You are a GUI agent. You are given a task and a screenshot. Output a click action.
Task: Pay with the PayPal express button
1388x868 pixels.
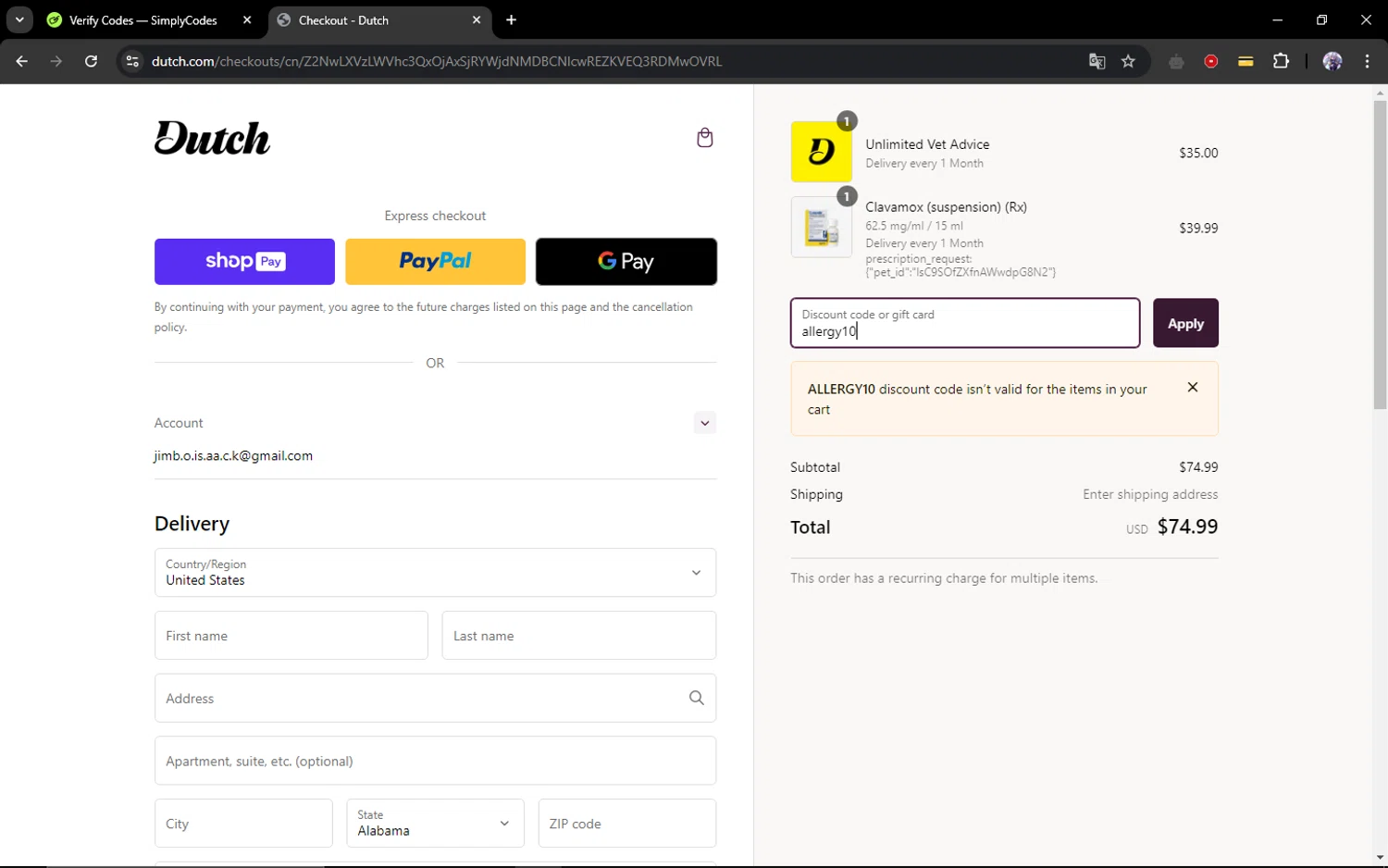pos(435,261)
